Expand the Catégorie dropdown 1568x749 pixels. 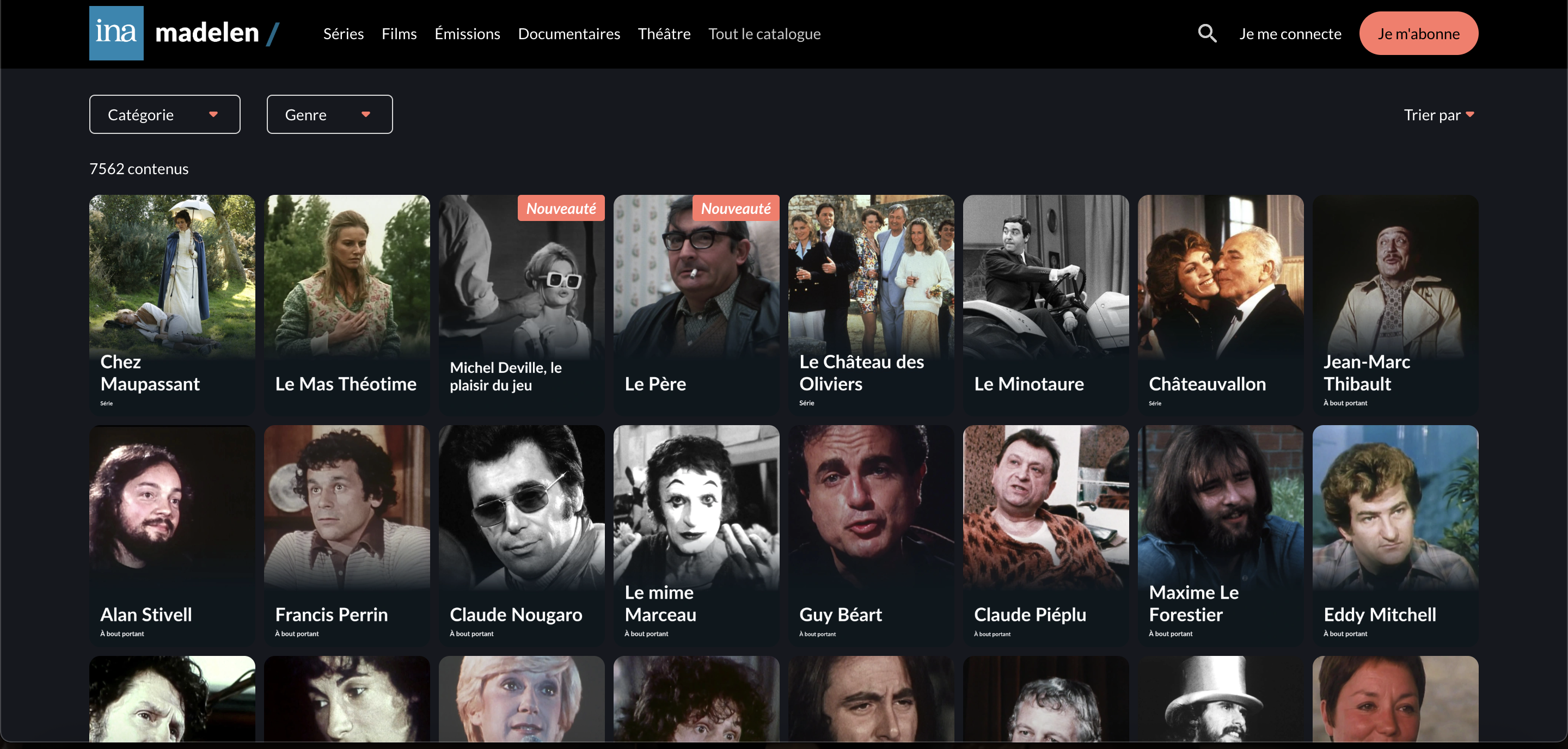[x=165, y=114]
